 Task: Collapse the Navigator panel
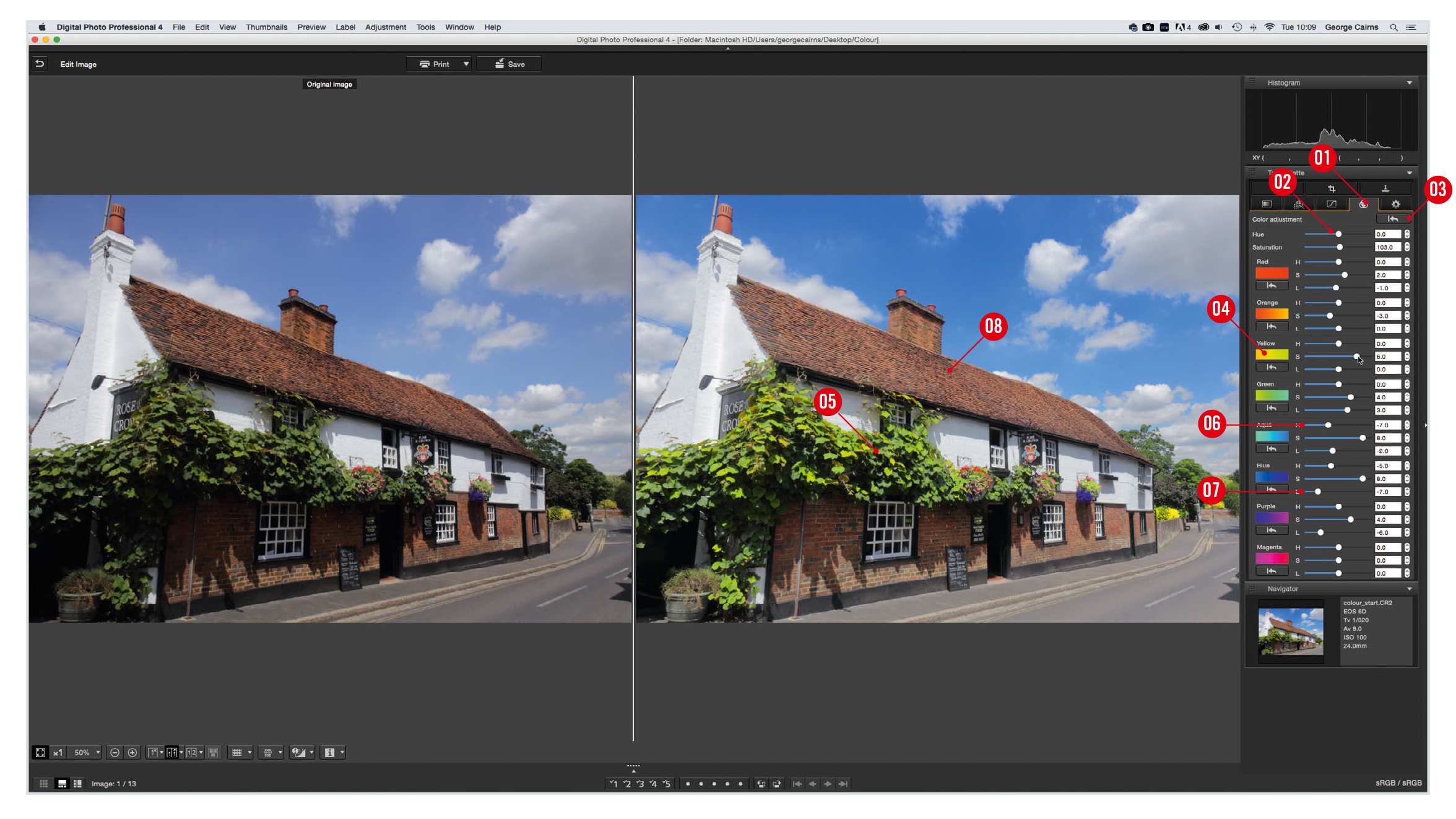1410,589
